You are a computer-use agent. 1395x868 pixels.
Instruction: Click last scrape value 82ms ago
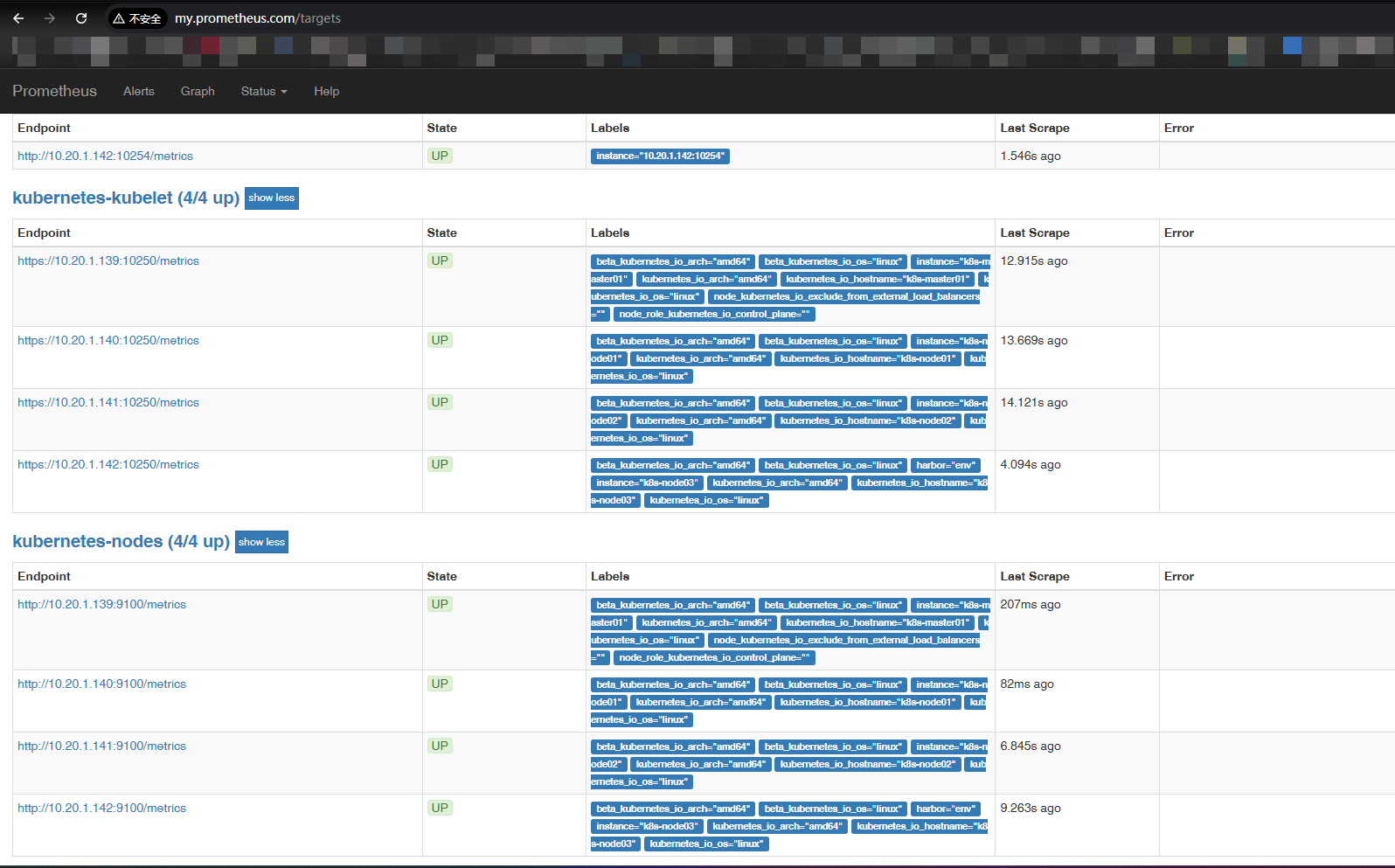click(x=1027, y=684)
